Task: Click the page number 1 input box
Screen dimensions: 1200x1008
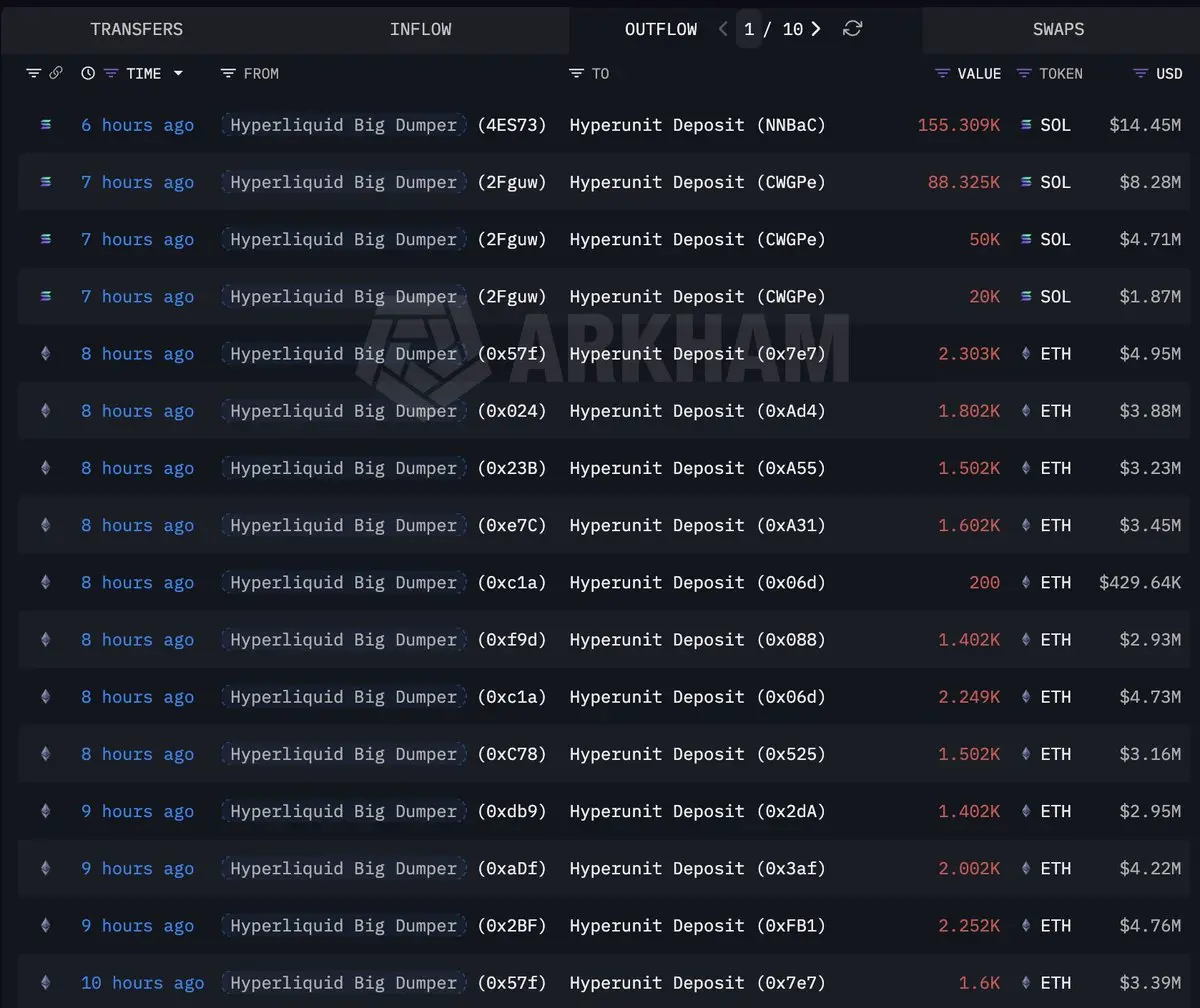Action: (749, 29)
